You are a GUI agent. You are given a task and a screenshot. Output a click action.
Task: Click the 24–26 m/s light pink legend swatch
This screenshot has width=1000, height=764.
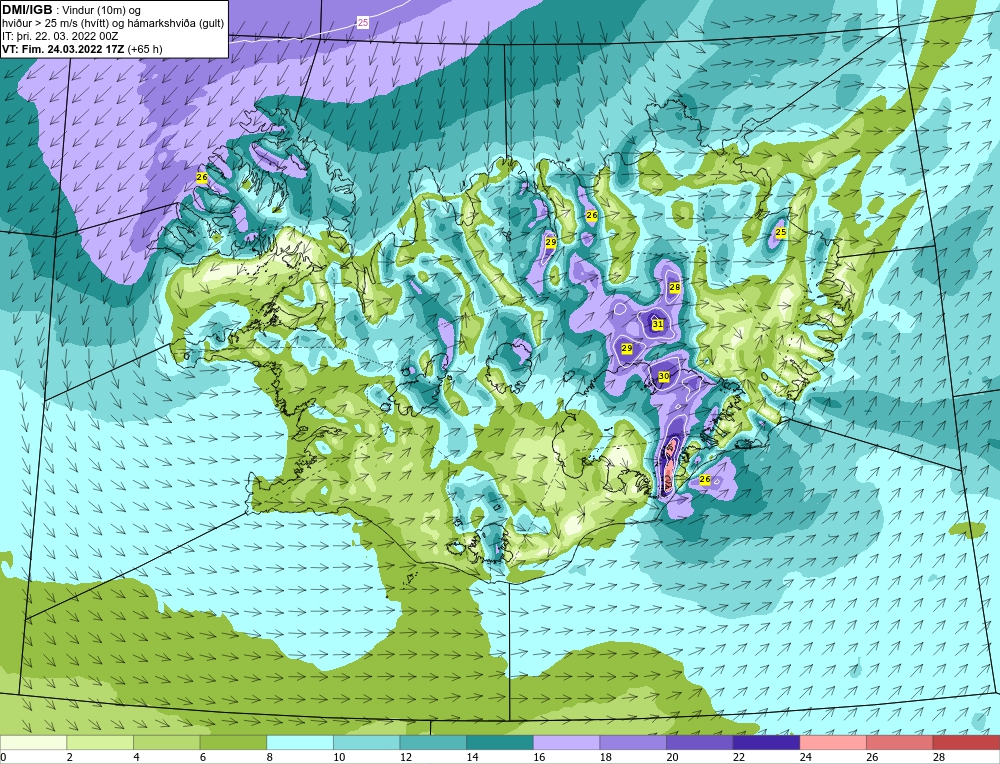[x=833, y=742]
